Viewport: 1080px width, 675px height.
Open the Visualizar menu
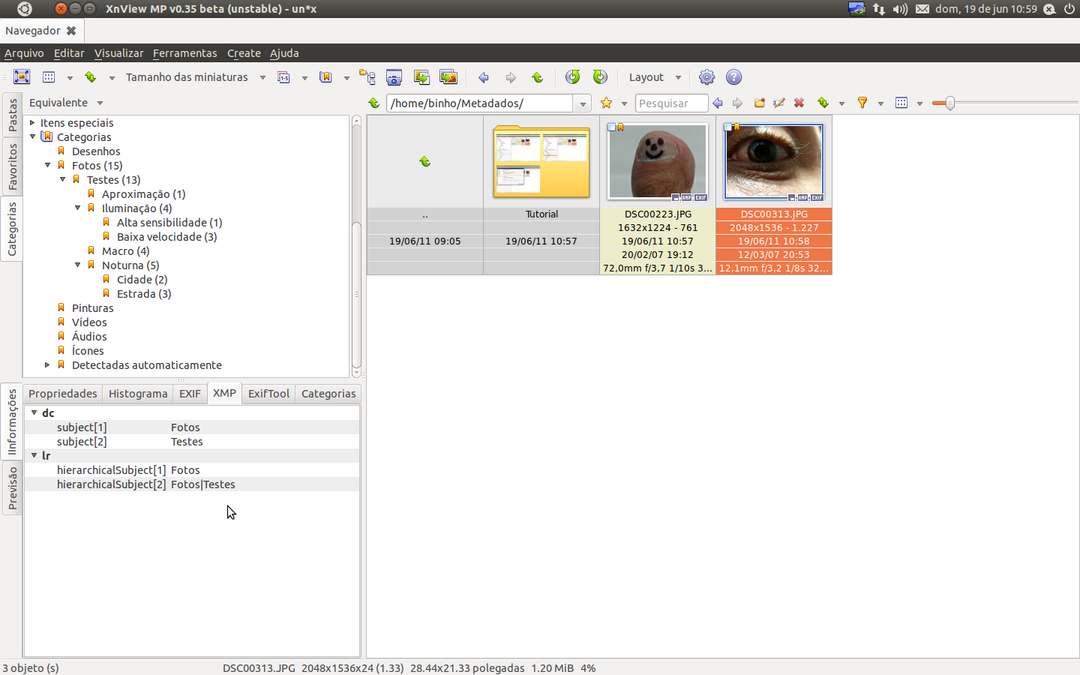pos(118,53)
